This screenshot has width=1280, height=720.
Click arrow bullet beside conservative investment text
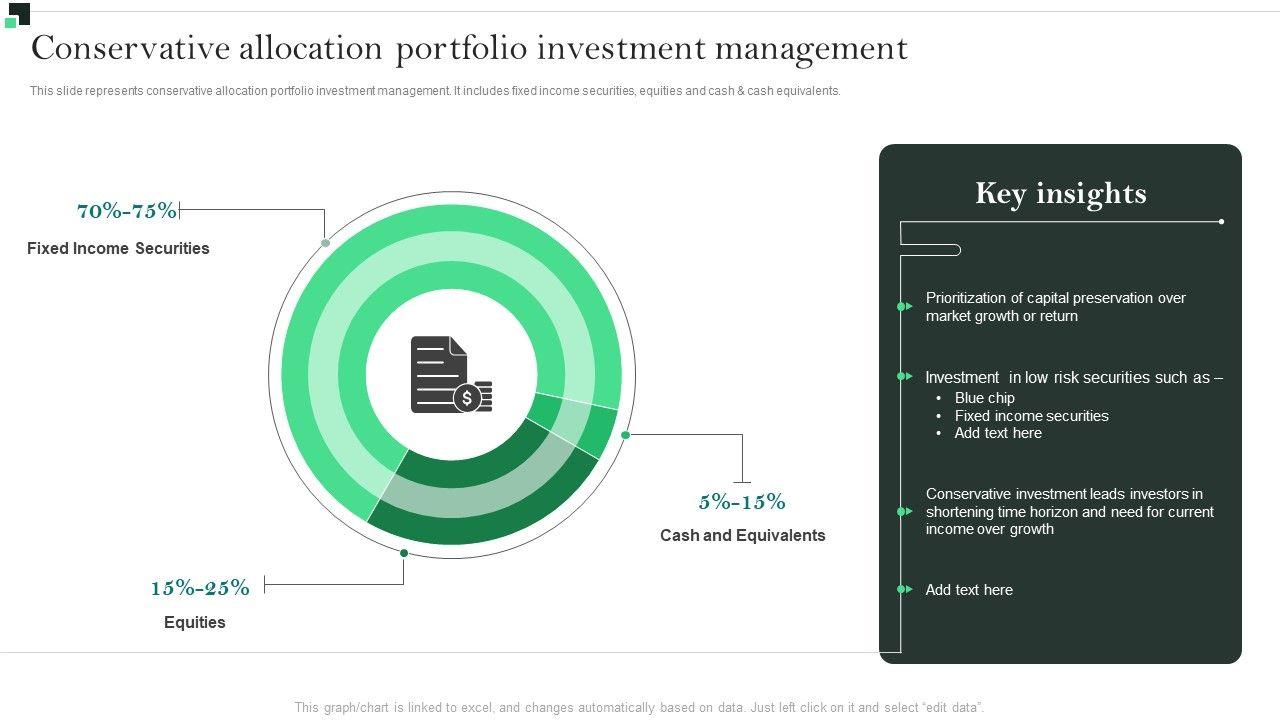tap(905, 511)
